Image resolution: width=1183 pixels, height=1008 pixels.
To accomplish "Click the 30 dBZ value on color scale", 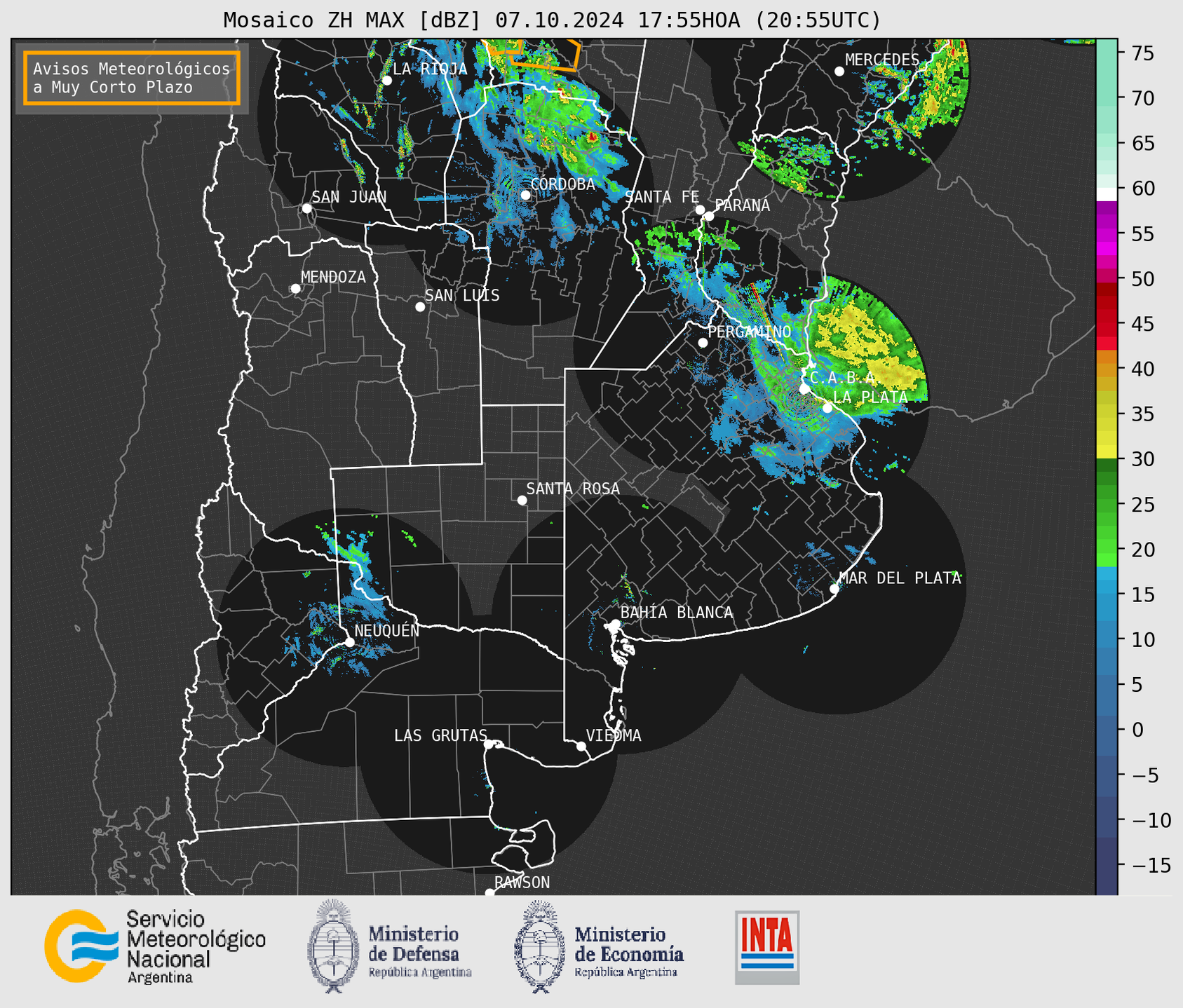I will click(x=1142, y=459).
